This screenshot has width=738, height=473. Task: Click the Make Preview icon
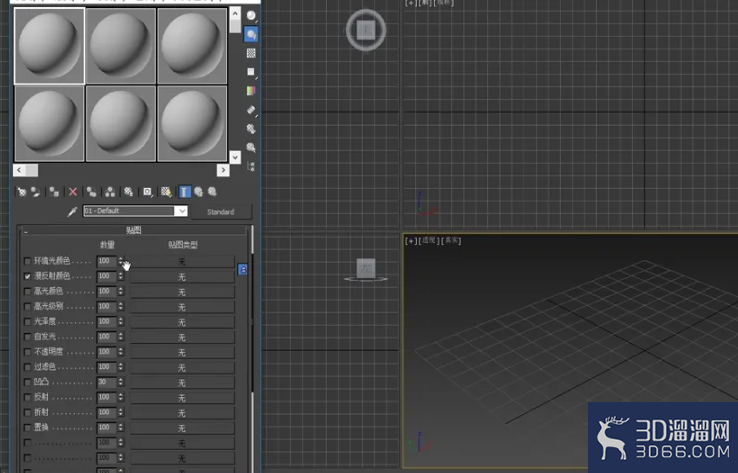(251, 110)
